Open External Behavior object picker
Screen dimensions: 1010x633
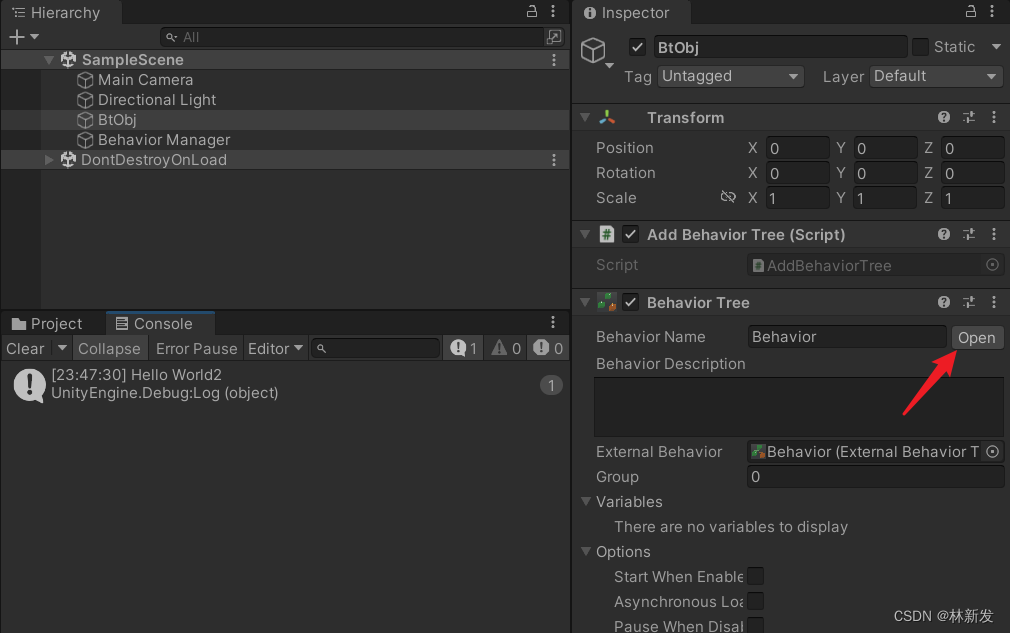993,452
